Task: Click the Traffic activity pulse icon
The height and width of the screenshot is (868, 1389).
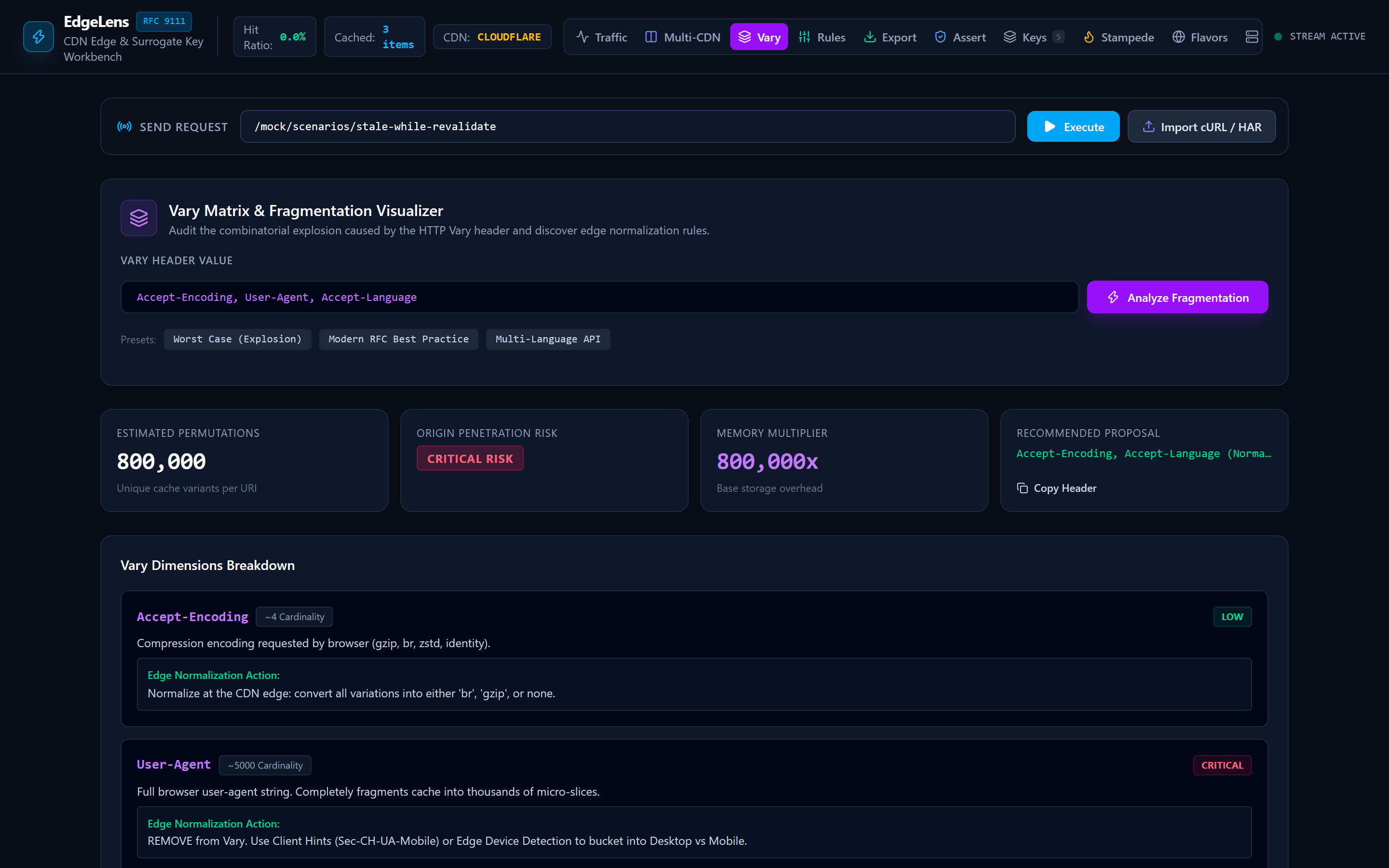Action: click(583, 37)
